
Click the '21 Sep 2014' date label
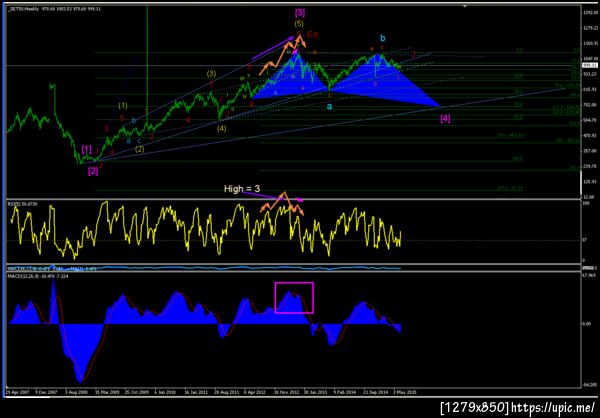click(374, 392)
